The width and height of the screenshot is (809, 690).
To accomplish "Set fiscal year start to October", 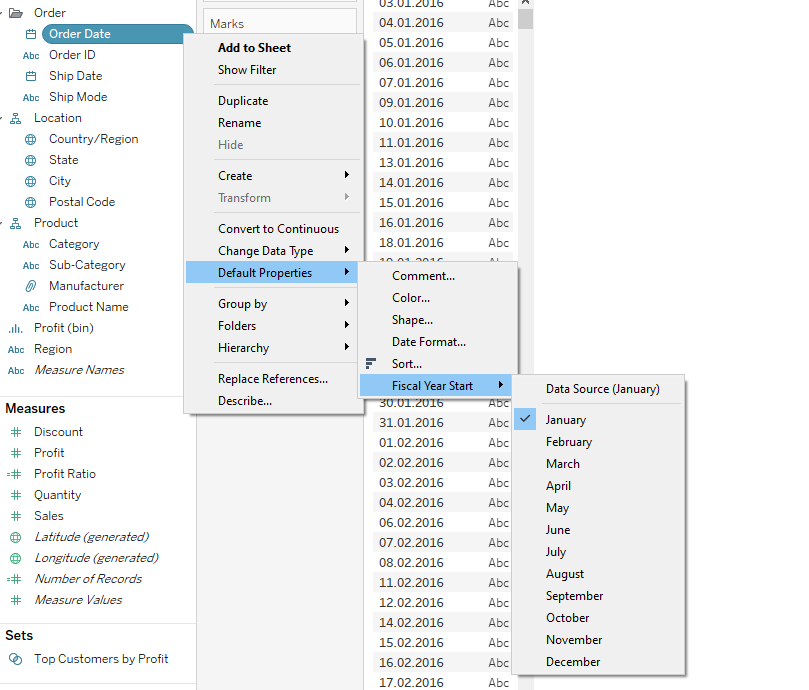I will [x=567, y=618].
